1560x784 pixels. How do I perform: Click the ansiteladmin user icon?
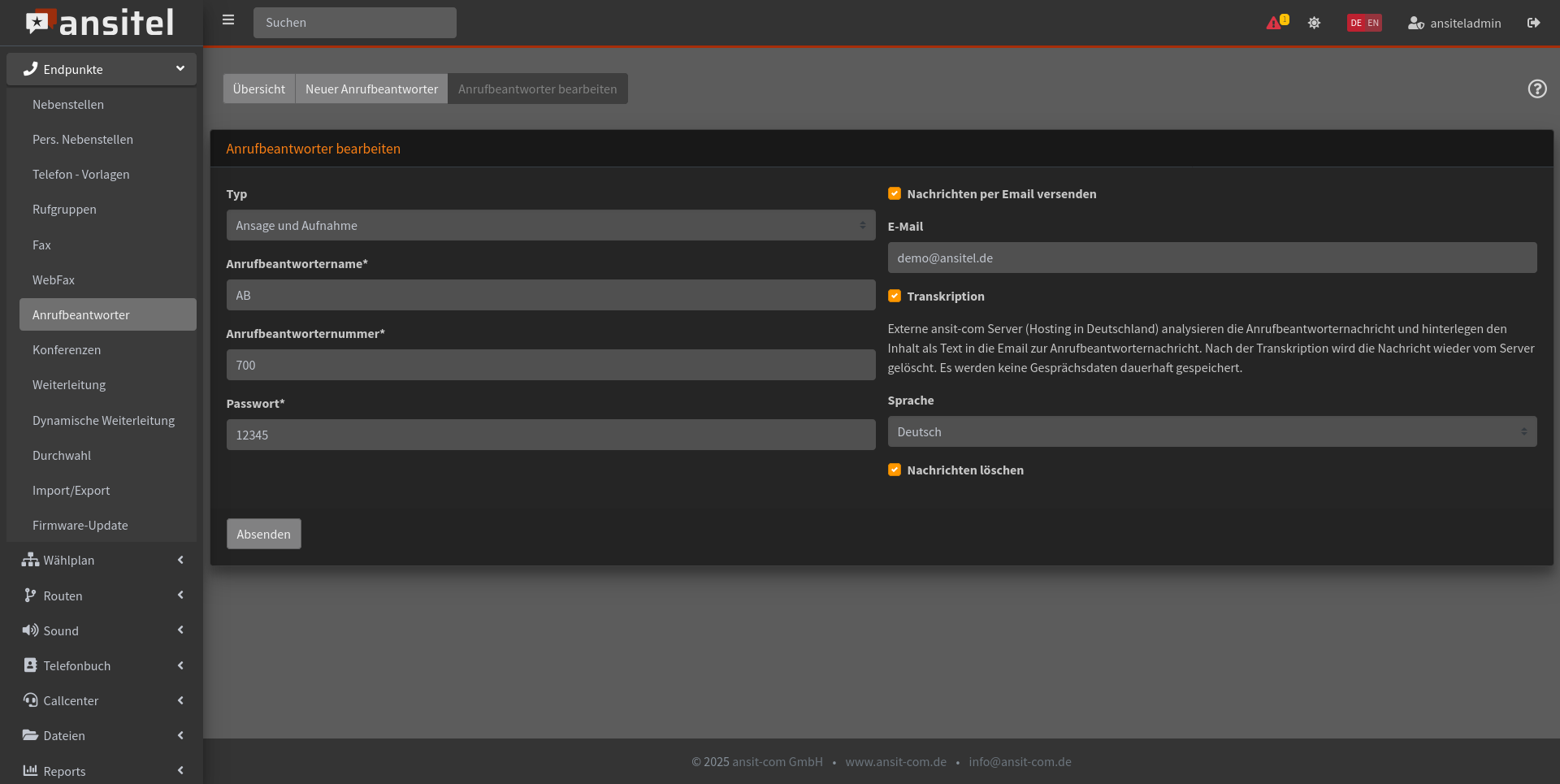[1415, 23]
